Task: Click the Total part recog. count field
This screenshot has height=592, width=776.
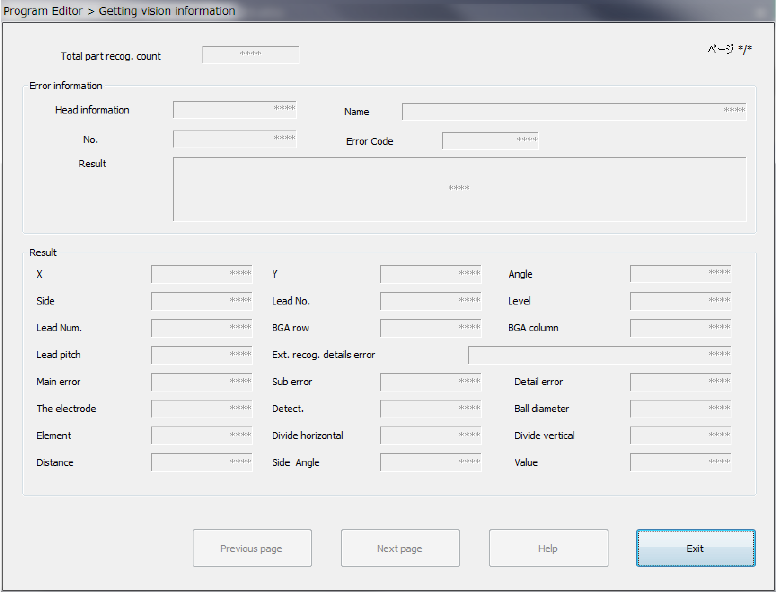Action: point(250,55)
